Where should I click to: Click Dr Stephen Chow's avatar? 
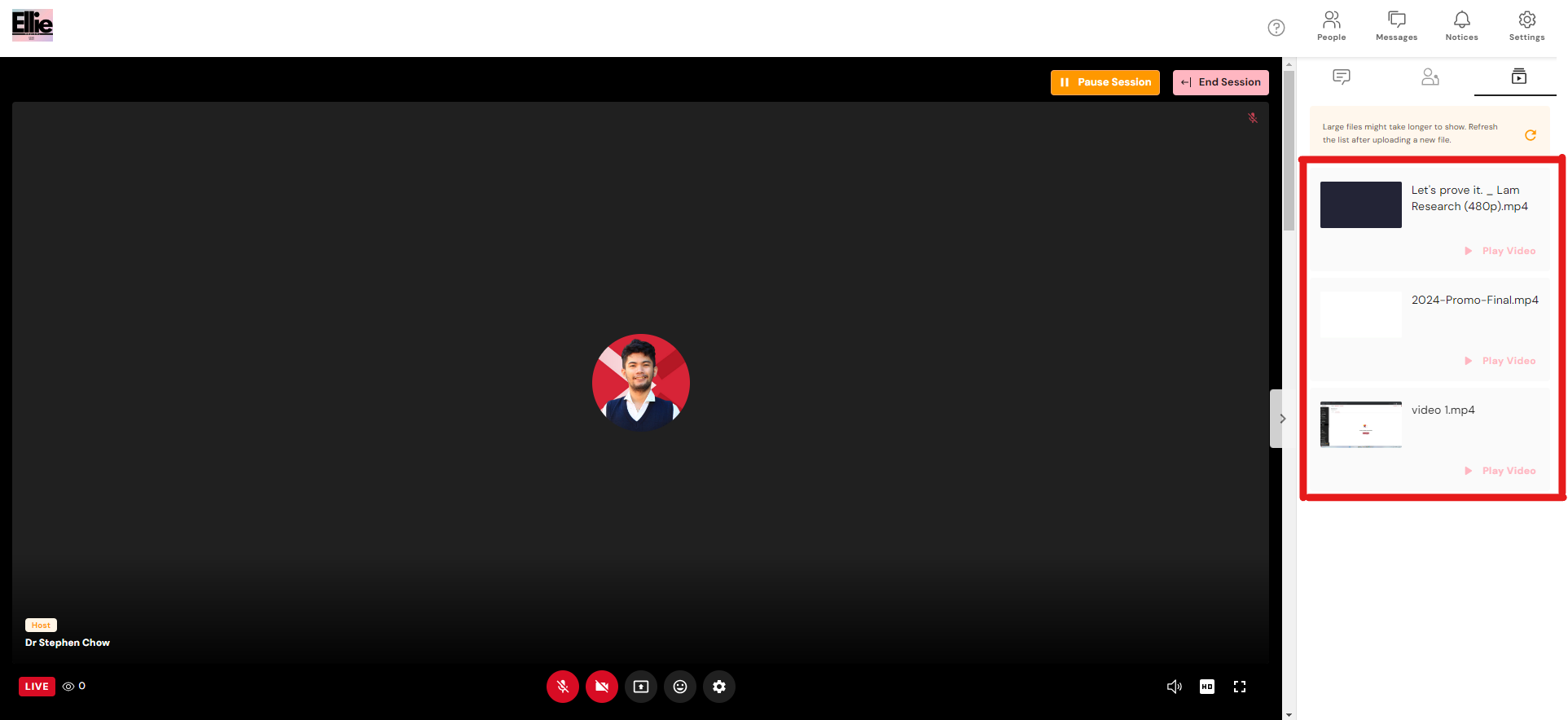pyautogui.click(x=641, y=383)
